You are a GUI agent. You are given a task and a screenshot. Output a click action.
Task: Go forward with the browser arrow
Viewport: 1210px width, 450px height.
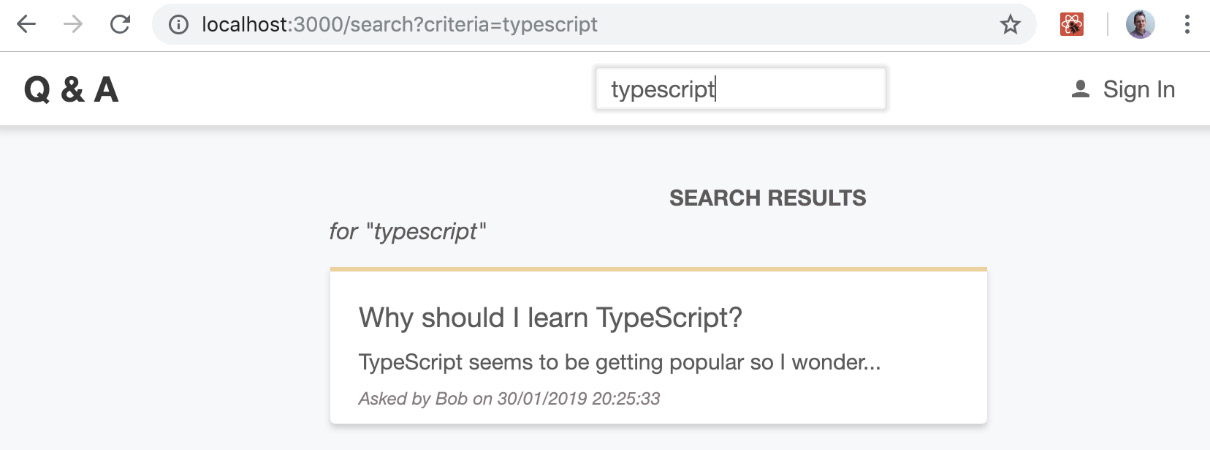pyautogui.click(x=73, y=24)
